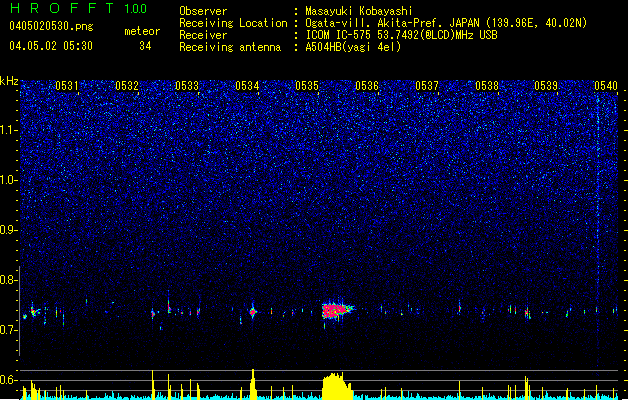Click the 0.7 kHz axis label

9,330
